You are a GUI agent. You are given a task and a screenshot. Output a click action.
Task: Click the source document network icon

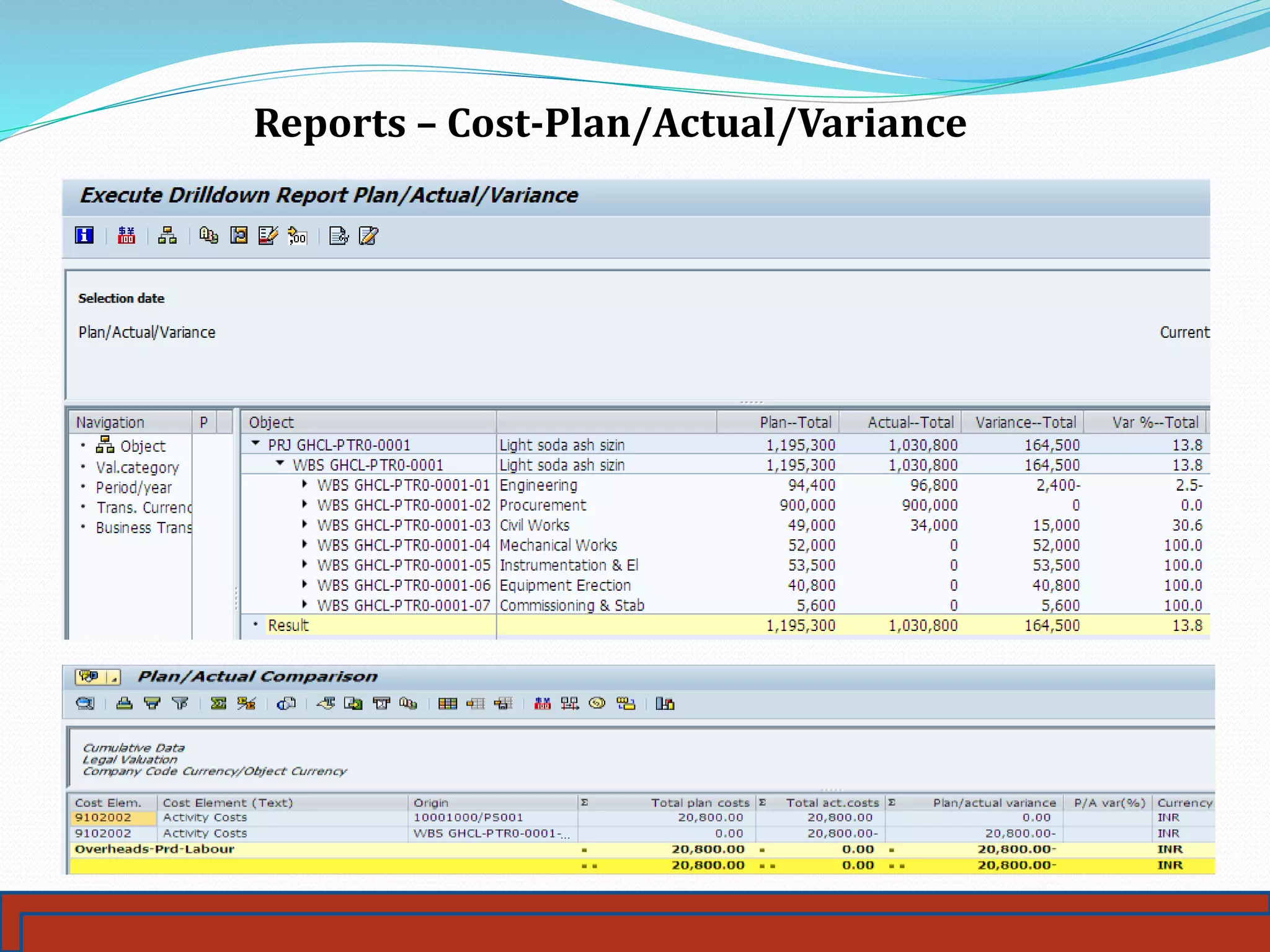click(570, 703)
